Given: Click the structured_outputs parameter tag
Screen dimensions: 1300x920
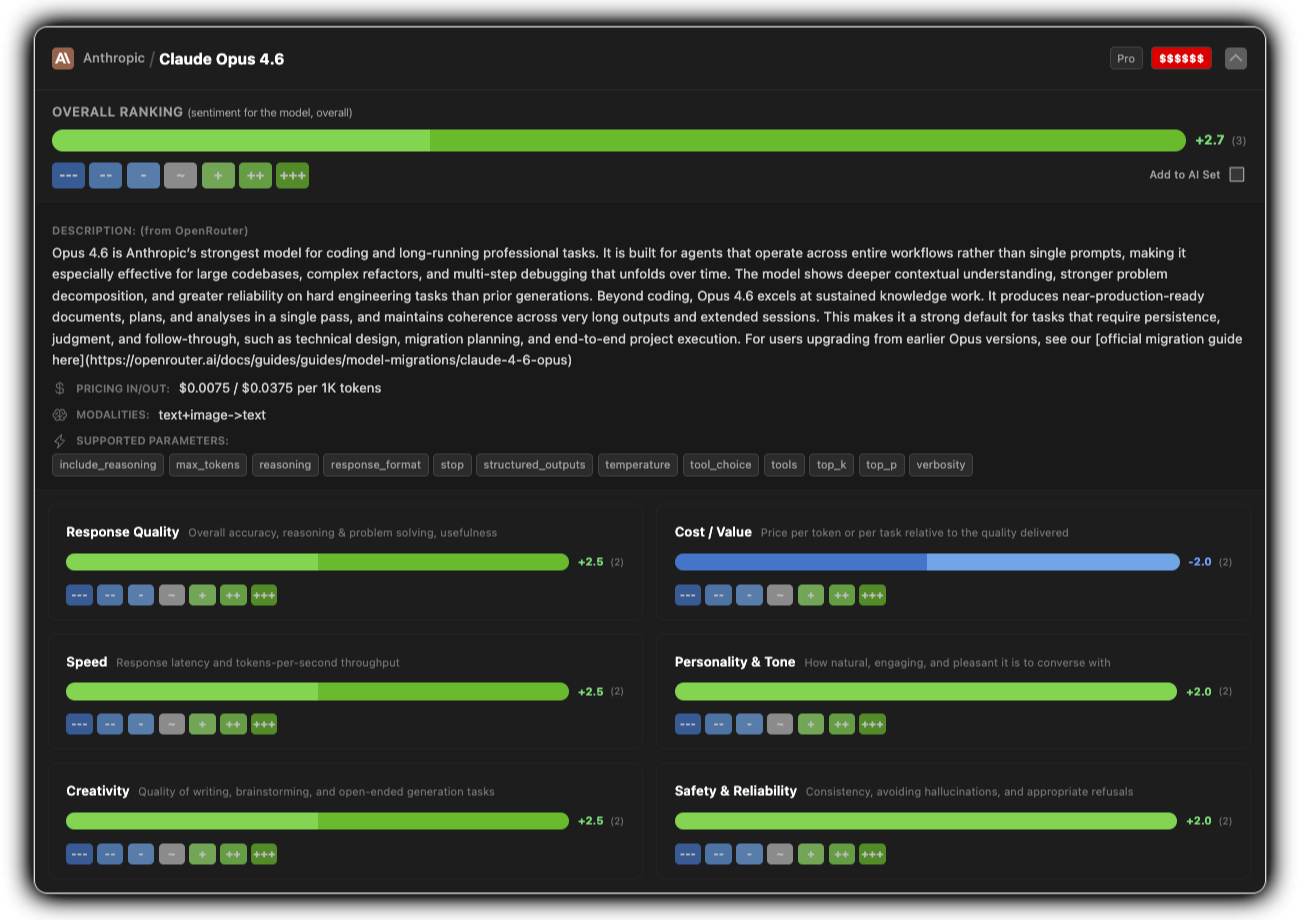Looking at the screenshot, I should 534,465.
